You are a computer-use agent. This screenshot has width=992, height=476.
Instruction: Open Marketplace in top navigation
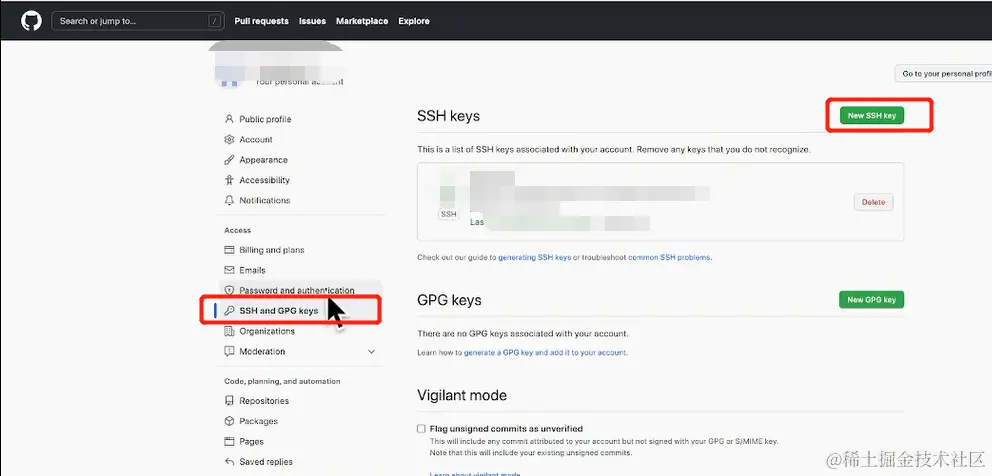362,21
